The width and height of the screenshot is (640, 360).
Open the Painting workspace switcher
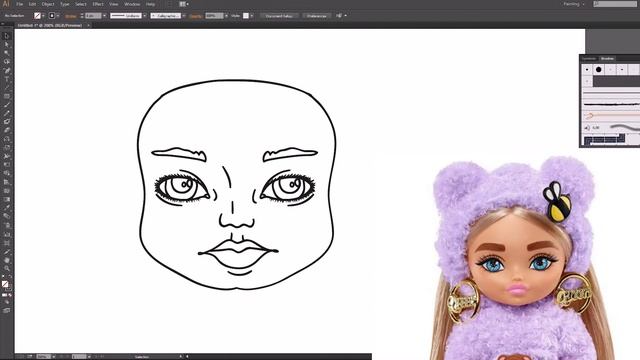(573, 4)
